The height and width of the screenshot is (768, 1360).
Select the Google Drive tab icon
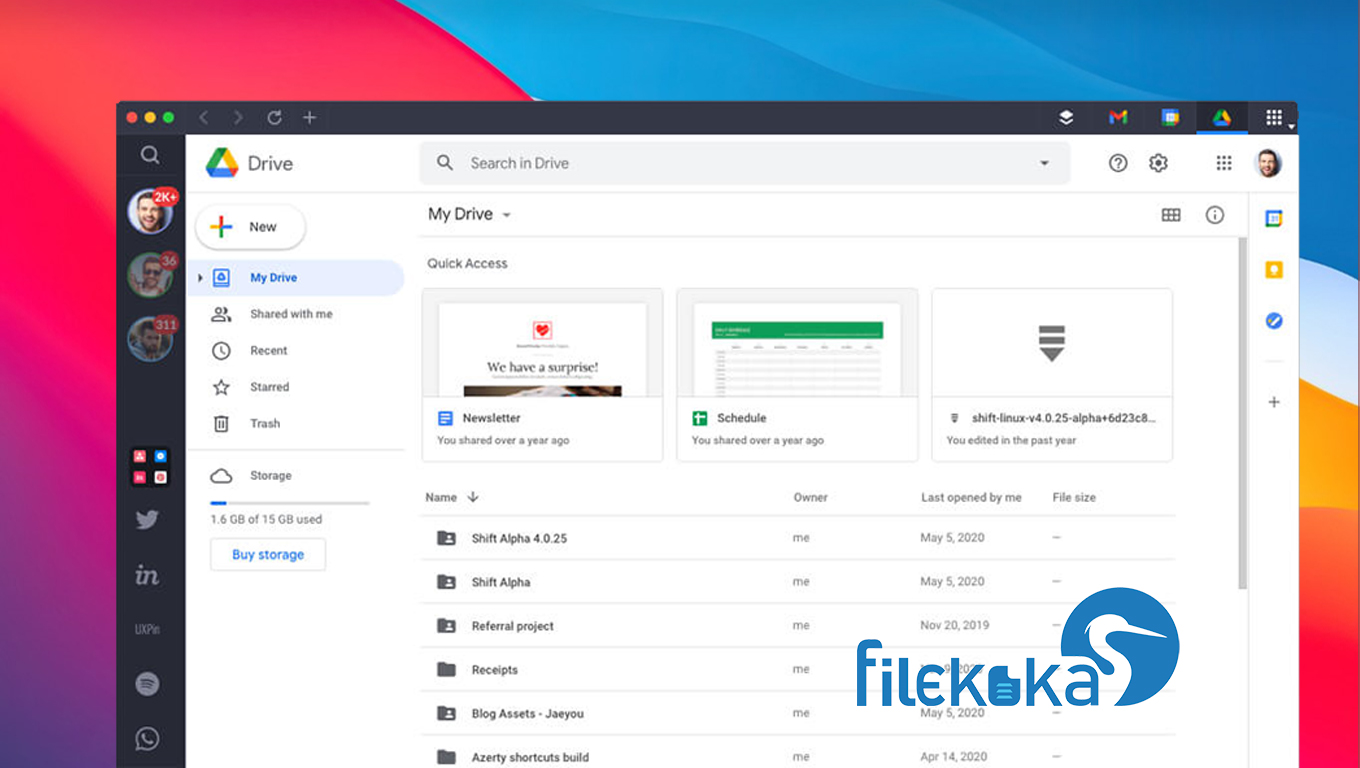pos(1222,118)
